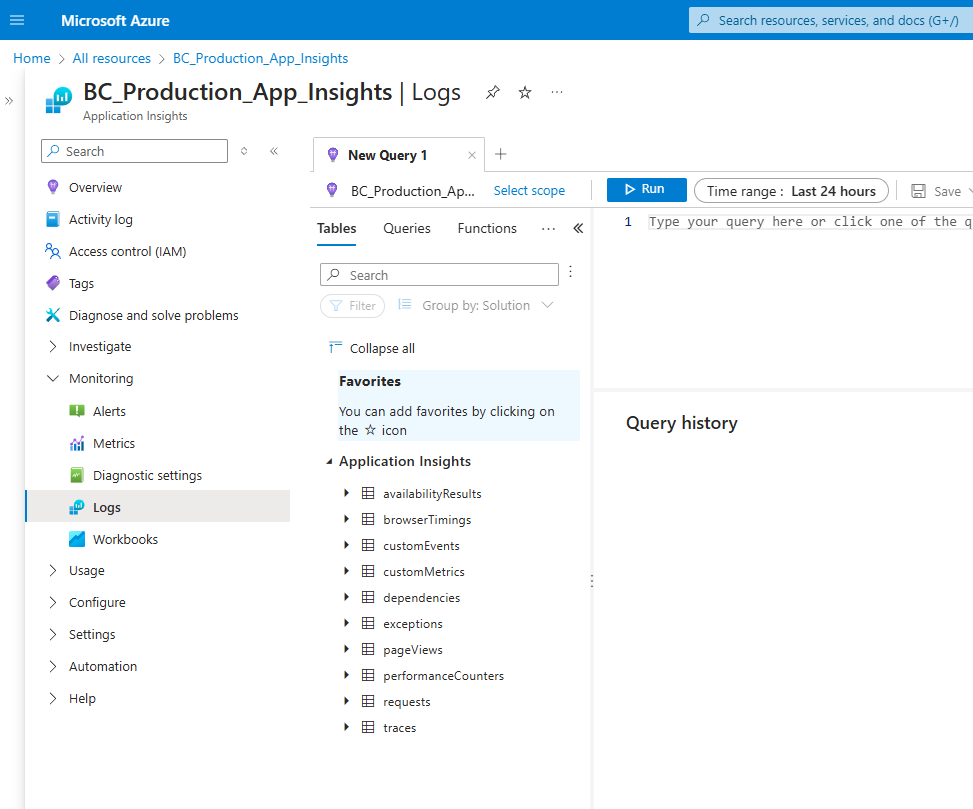Open Access control (IAM)
973x809 pixels.
[x=127, y=251]
